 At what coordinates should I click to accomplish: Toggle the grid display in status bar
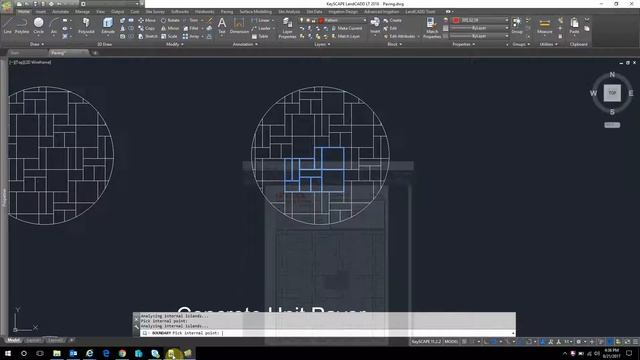tap(464, 342)
